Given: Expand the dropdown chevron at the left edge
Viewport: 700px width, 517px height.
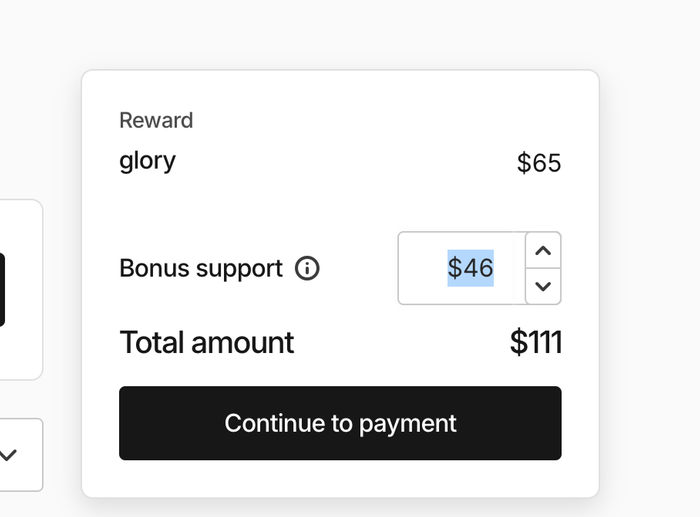Looking at the screenshot, I should 8,455.
